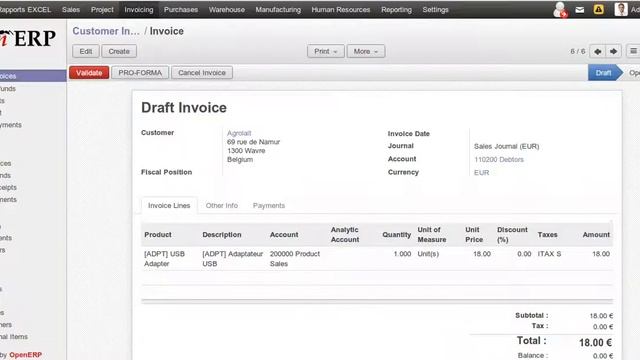Screen dimensions: 640x360
Task: Open the Reporting menu
Action: coord(396,9)
